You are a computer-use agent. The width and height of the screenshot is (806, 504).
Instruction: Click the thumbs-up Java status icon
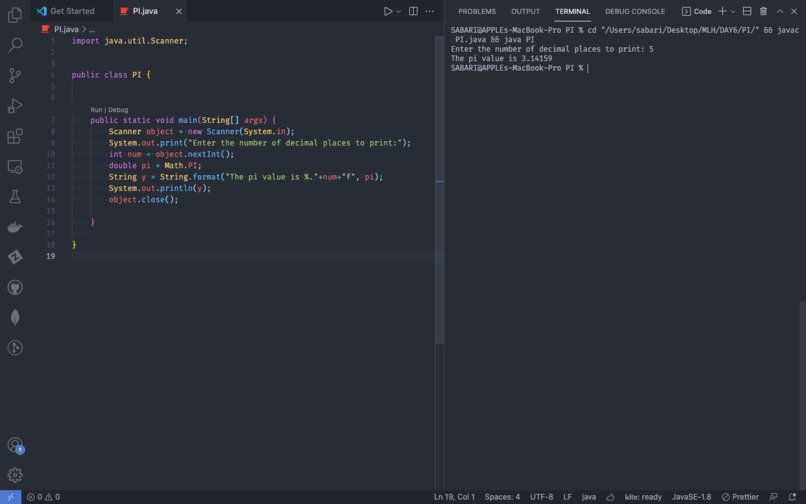tap(610, 497)
